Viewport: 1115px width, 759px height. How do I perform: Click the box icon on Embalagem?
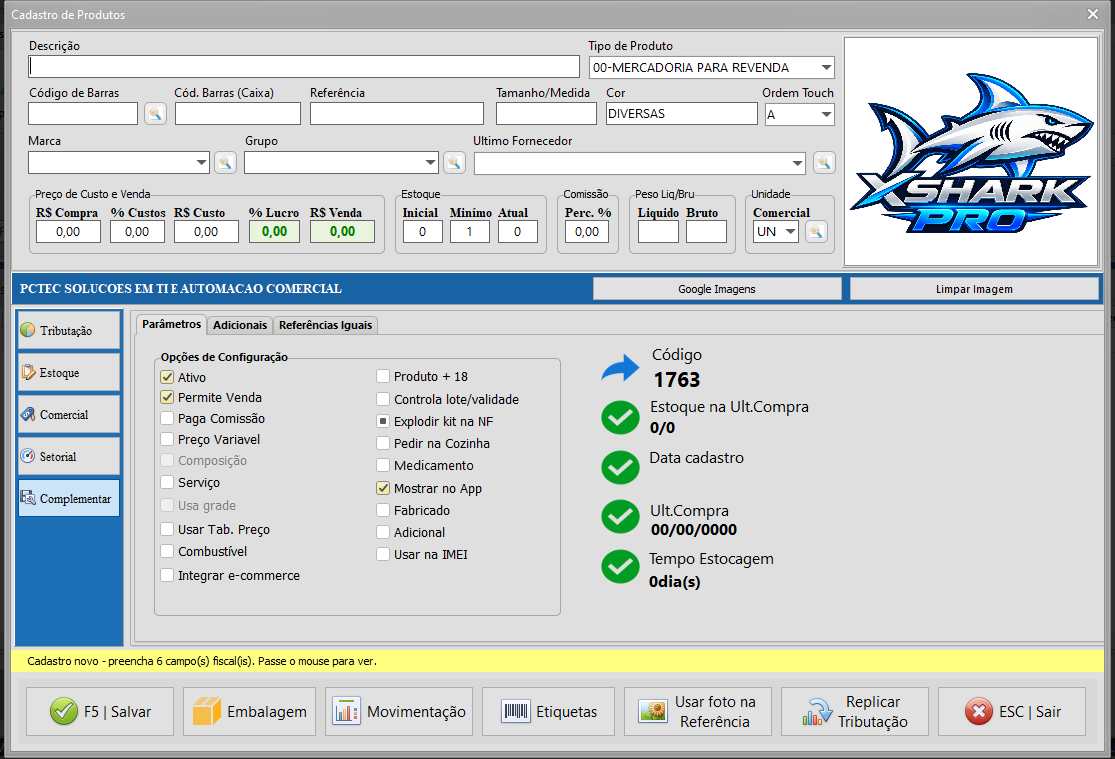click(x=207, y=711)
